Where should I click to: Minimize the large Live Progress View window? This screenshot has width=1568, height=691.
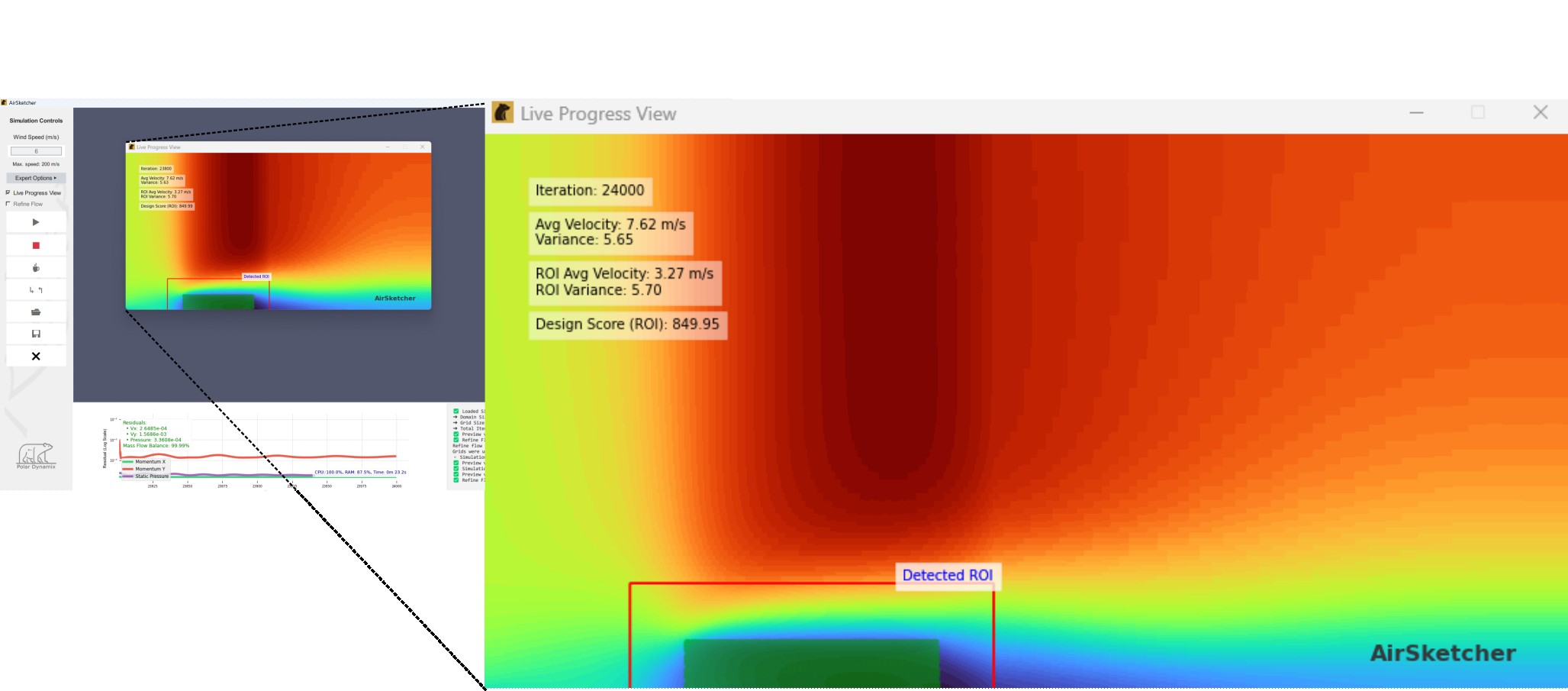click(x=1416, y=113)
